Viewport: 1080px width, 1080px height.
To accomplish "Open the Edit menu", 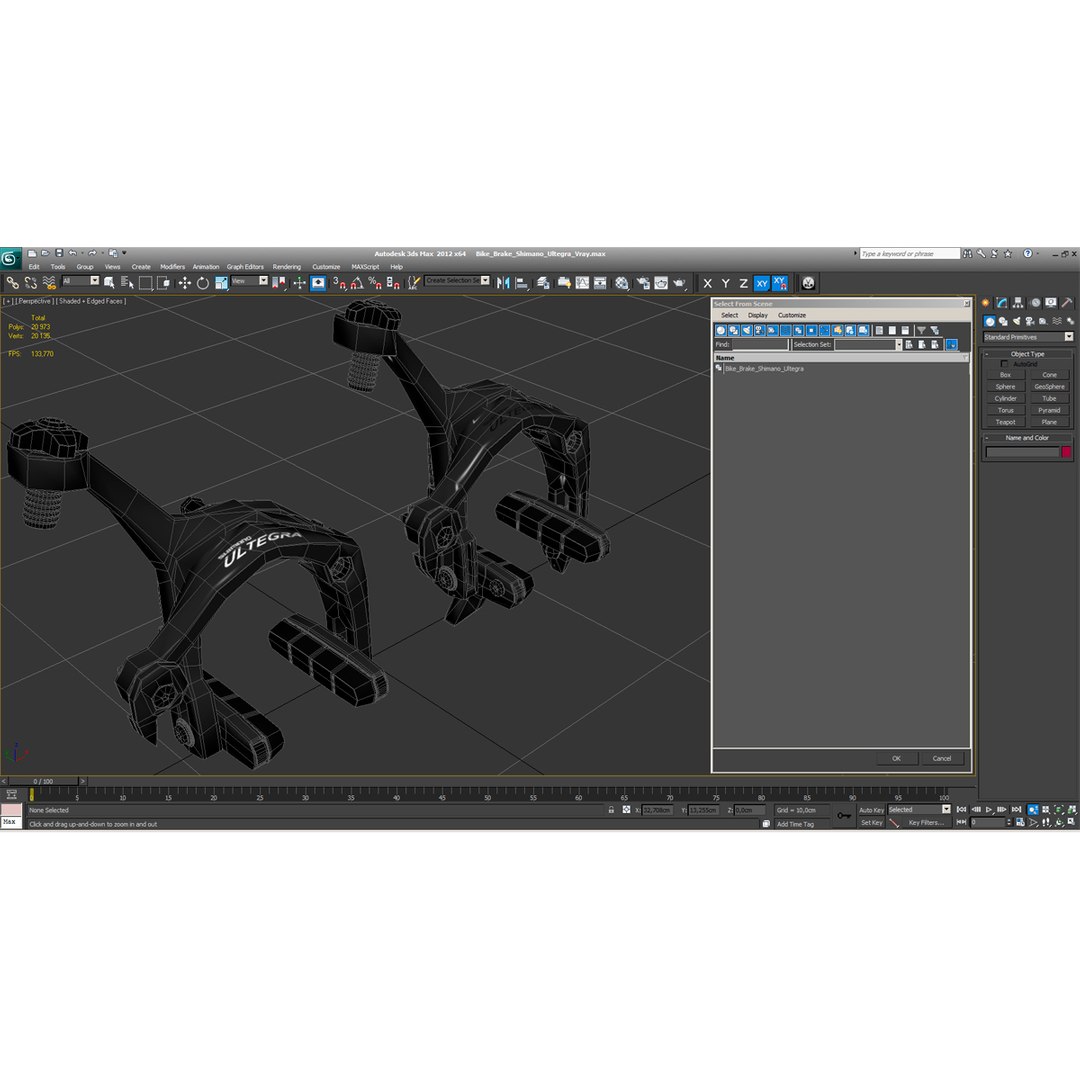I will pos(34,267).
